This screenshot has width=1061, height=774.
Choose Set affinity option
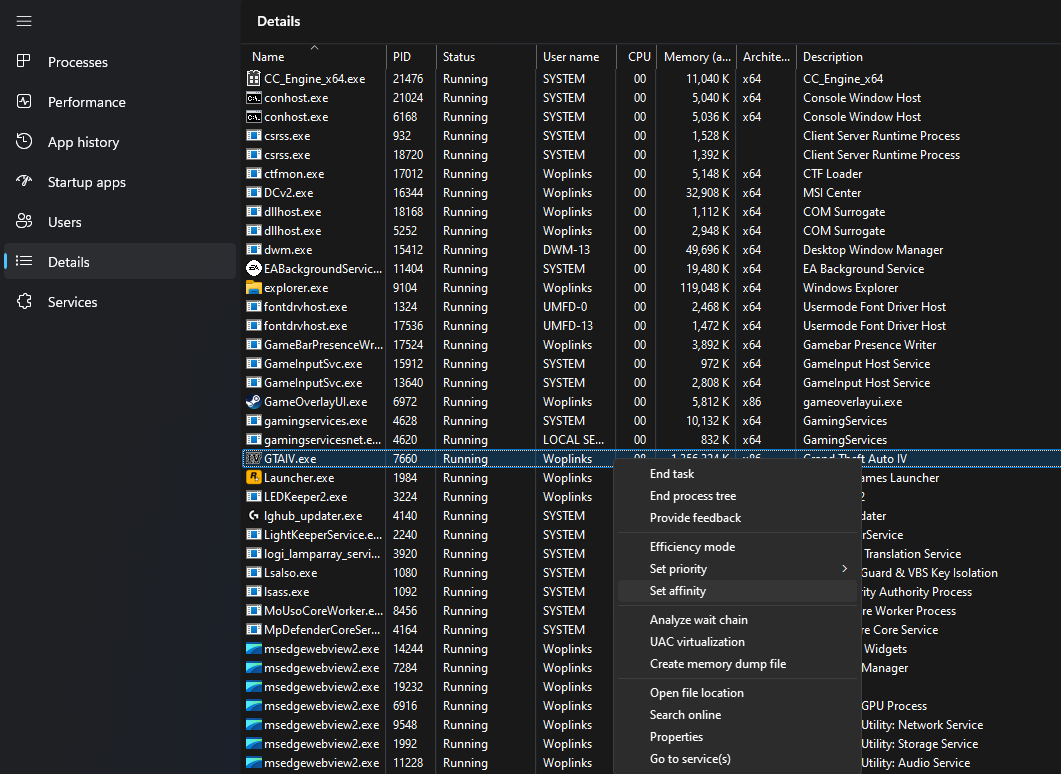(x=738, y=591)
